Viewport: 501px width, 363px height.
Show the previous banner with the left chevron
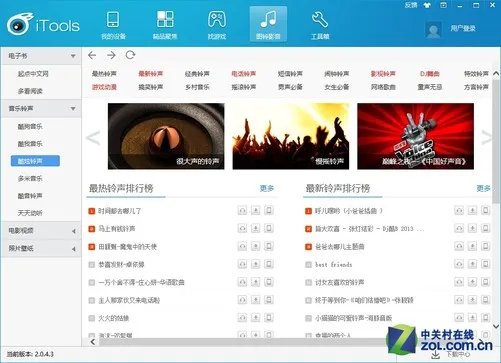[x=93, y=137]
